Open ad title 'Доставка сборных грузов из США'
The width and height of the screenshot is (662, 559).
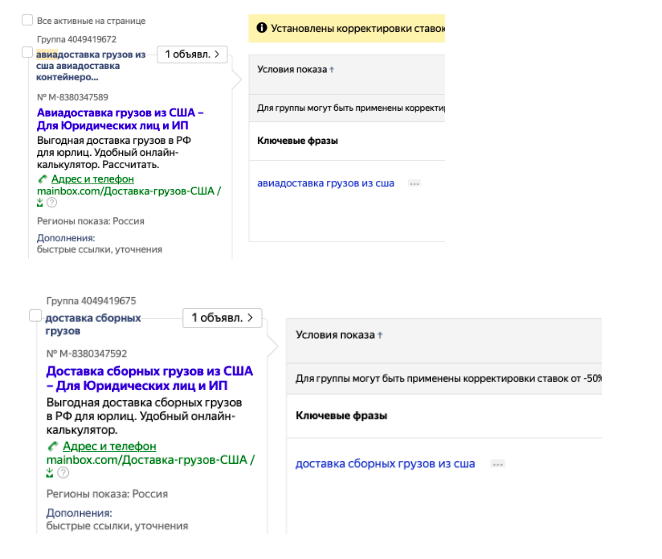(x=149, y=378)
